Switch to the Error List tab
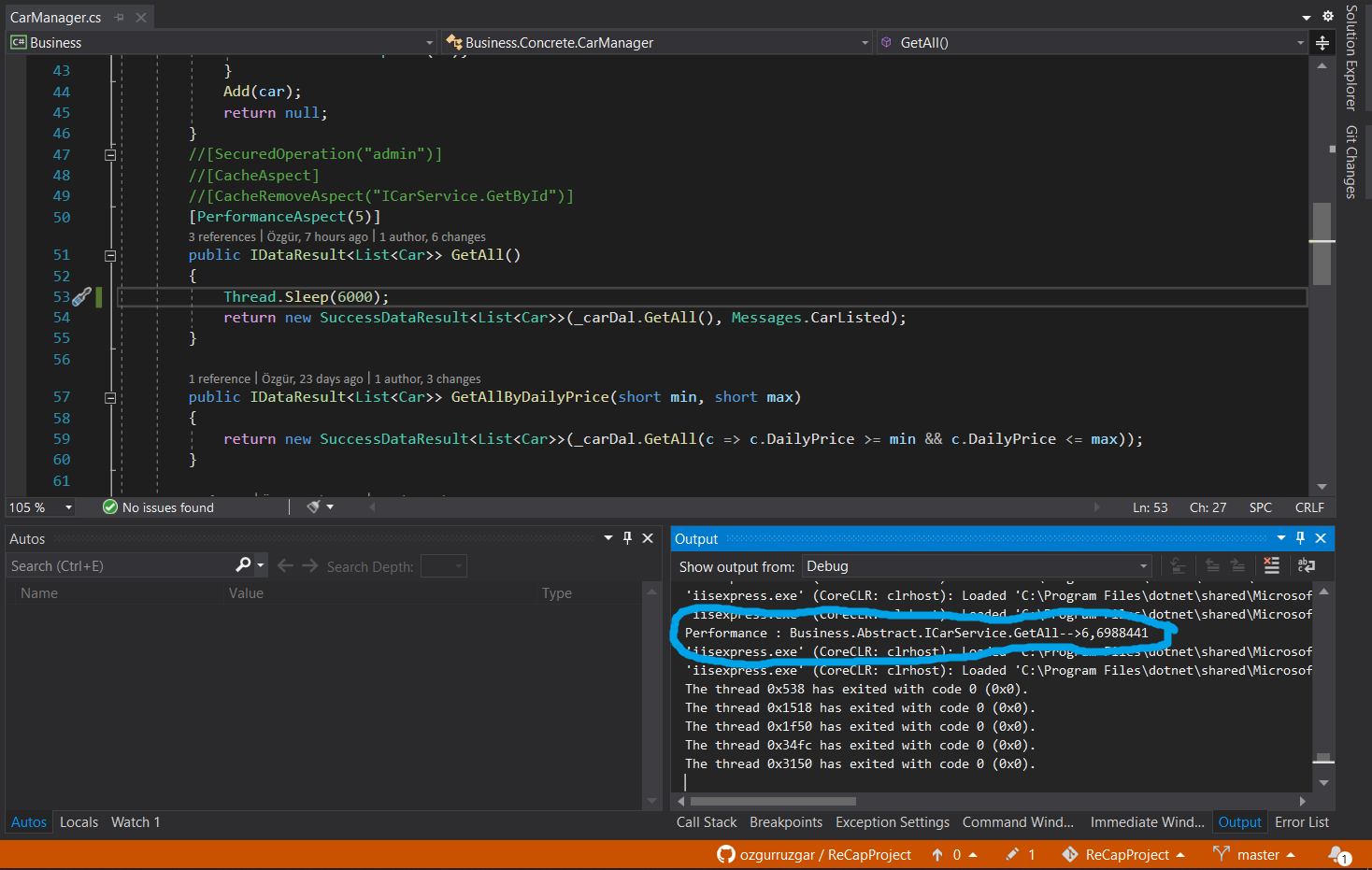Viewport: 1372px width, 870px height. tap(1302, 822)
